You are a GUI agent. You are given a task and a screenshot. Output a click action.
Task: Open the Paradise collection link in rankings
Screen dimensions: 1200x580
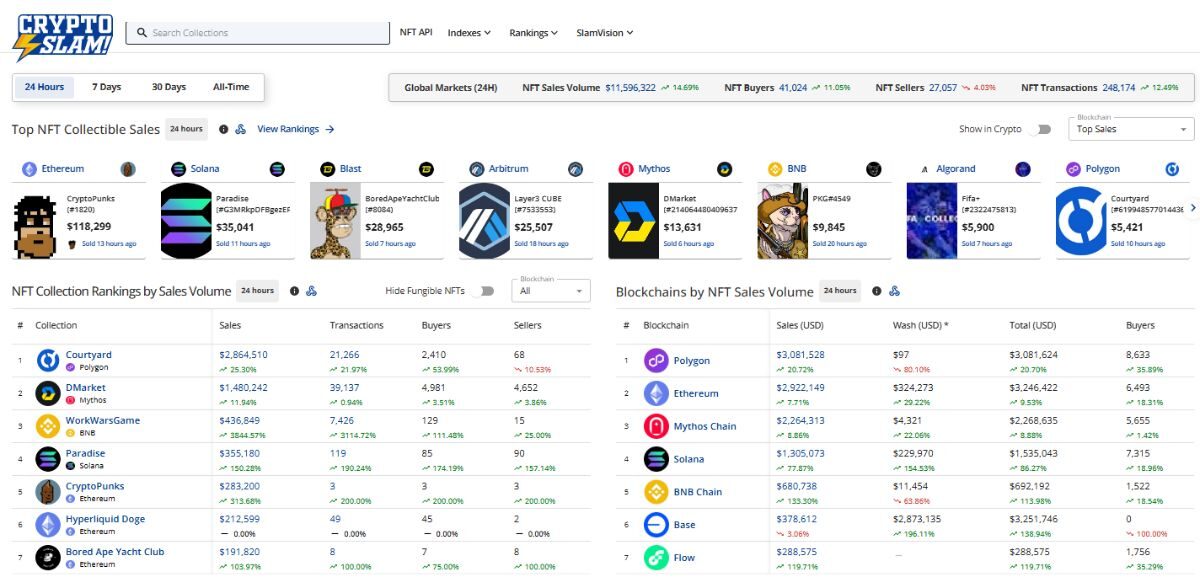[85, 453]
